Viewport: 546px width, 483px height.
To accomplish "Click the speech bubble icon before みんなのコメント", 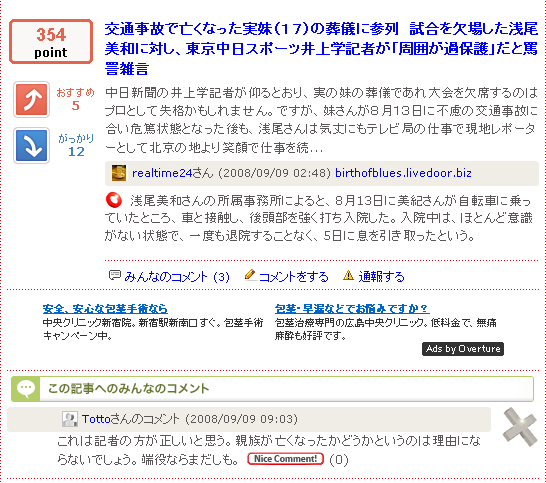I will click(115, 275).
